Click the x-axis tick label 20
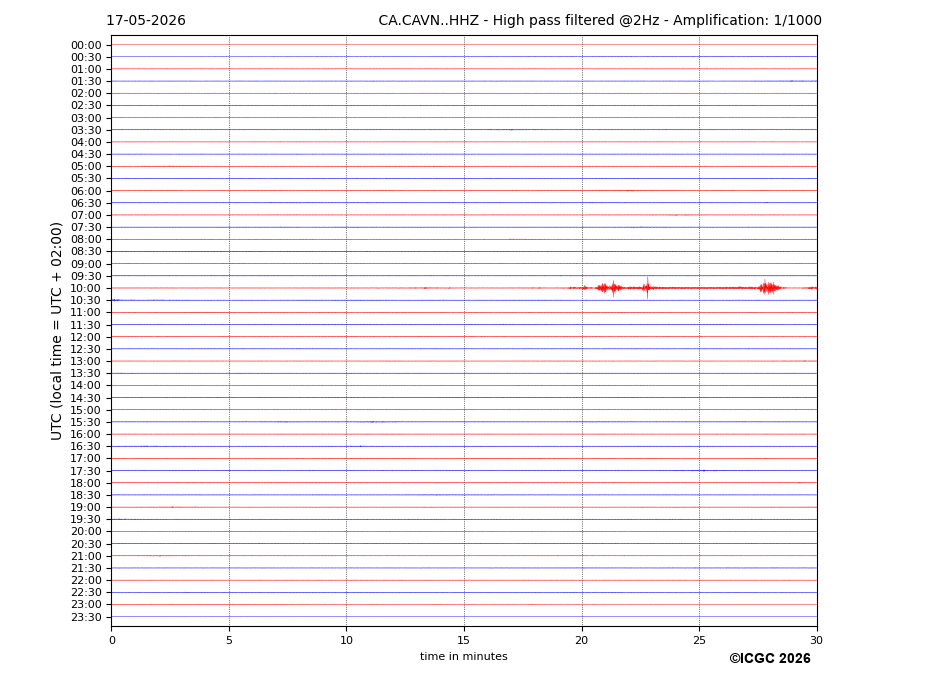 pos(582,640)
